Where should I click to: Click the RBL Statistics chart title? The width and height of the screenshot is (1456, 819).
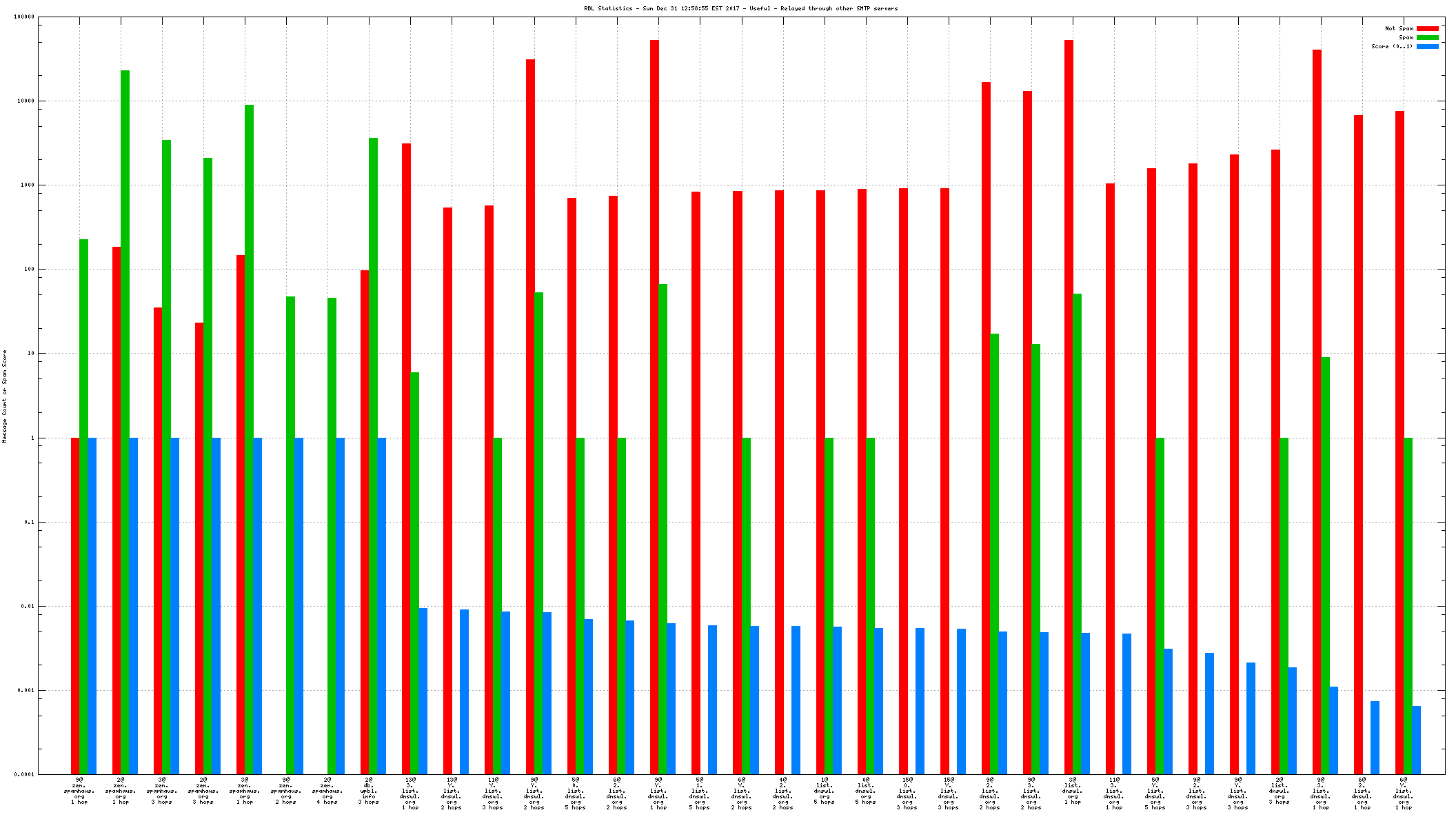(740, 8)
